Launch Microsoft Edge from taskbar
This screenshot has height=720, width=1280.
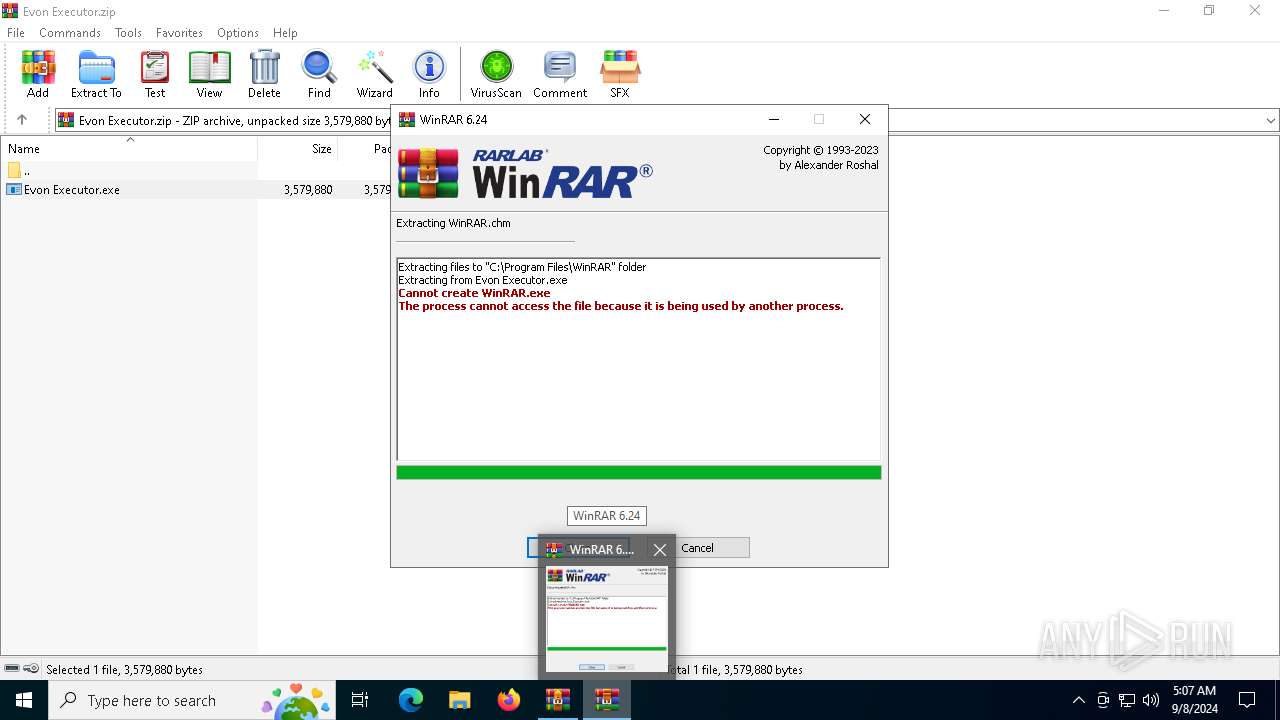pyautogui.click(x=411, y=700)
